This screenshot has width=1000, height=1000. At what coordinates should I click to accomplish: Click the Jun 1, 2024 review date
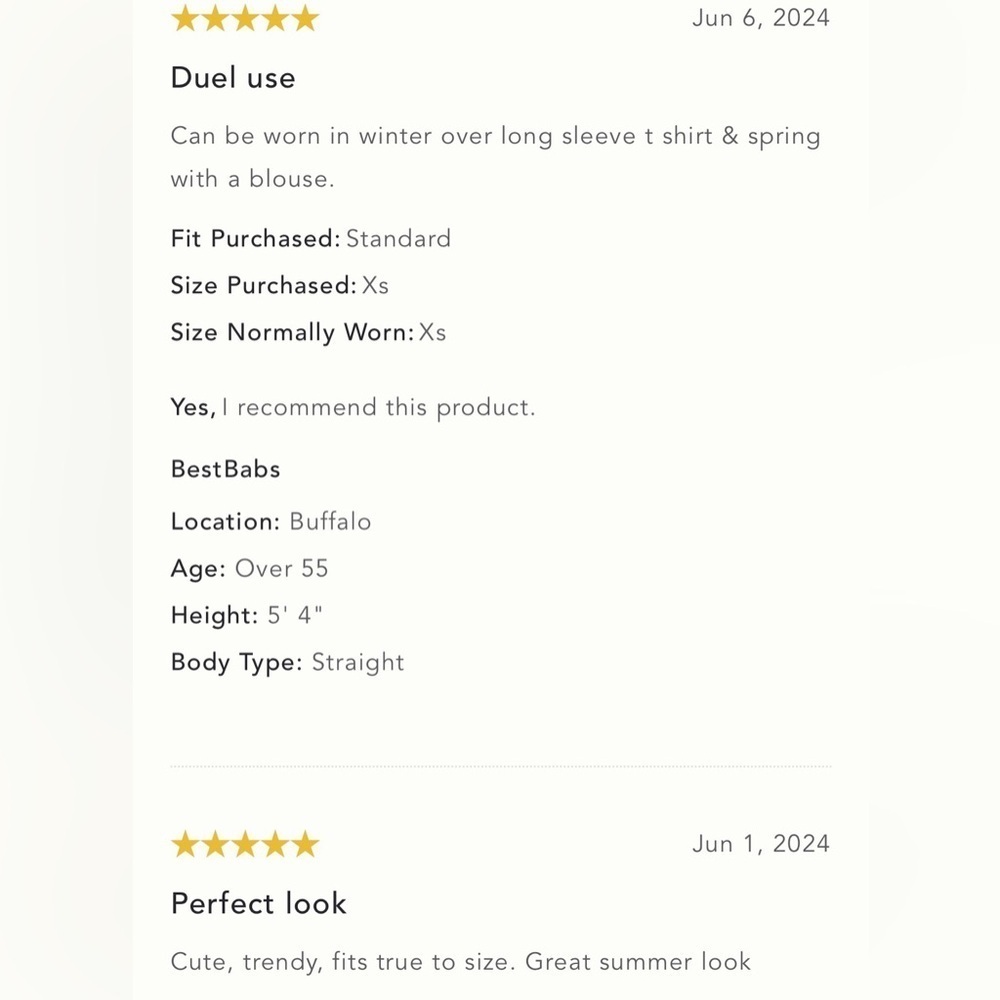point(761,844)
